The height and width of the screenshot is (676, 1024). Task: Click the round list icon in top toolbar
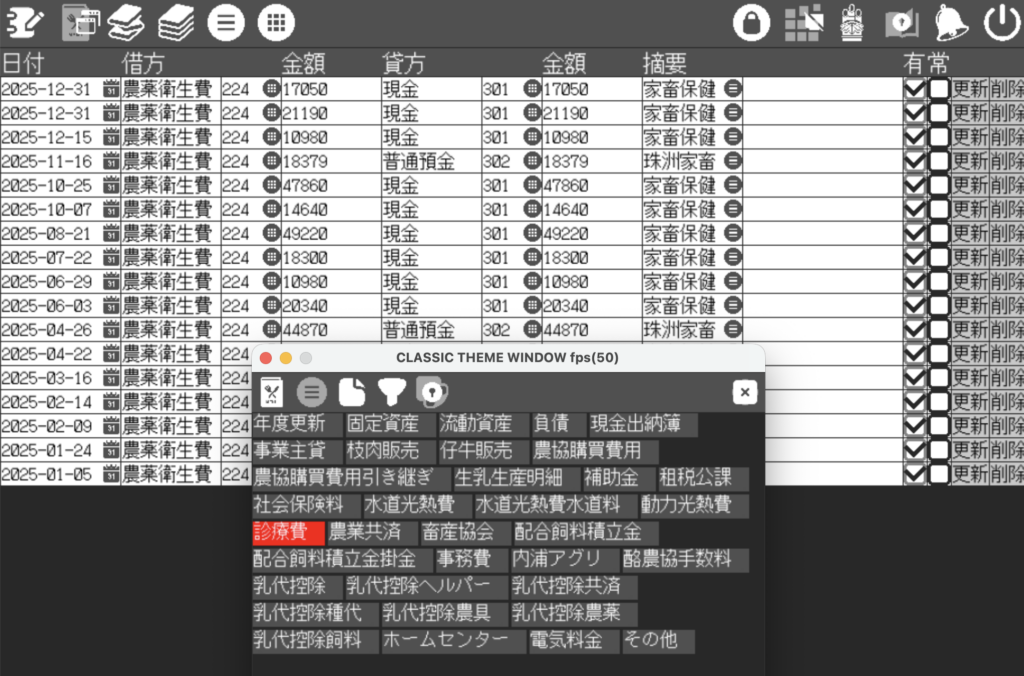[x=226, y=22]
